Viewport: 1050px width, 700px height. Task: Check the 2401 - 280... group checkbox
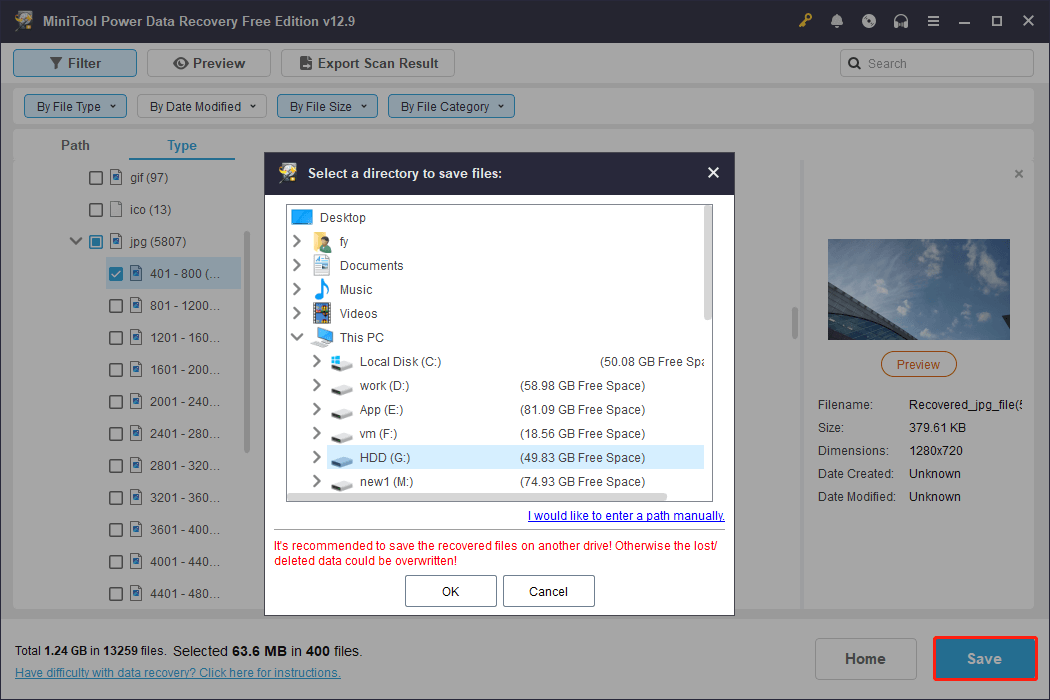coord(116,434)
